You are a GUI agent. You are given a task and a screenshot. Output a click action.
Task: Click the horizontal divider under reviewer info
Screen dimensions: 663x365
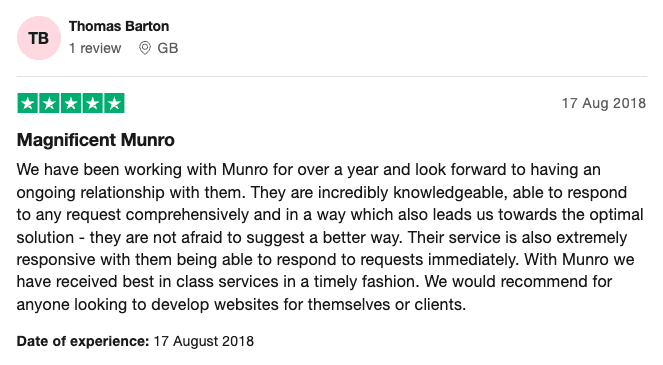332,77
